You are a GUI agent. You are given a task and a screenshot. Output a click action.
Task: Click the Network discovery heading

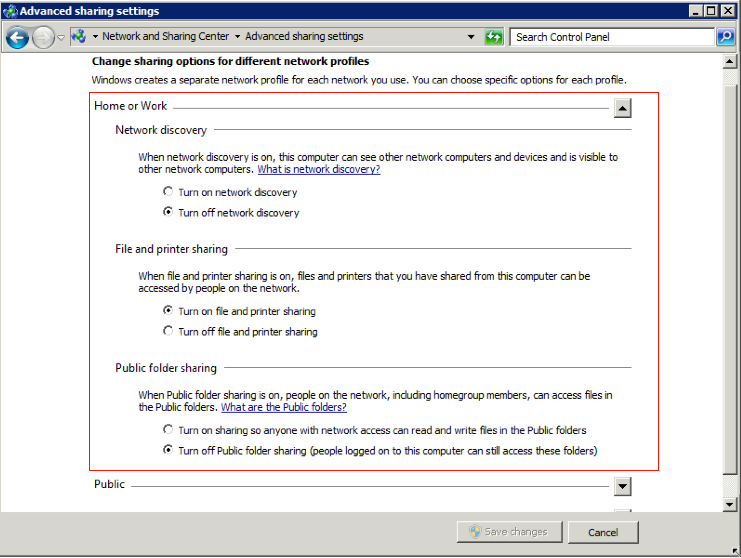coord(161,130)
